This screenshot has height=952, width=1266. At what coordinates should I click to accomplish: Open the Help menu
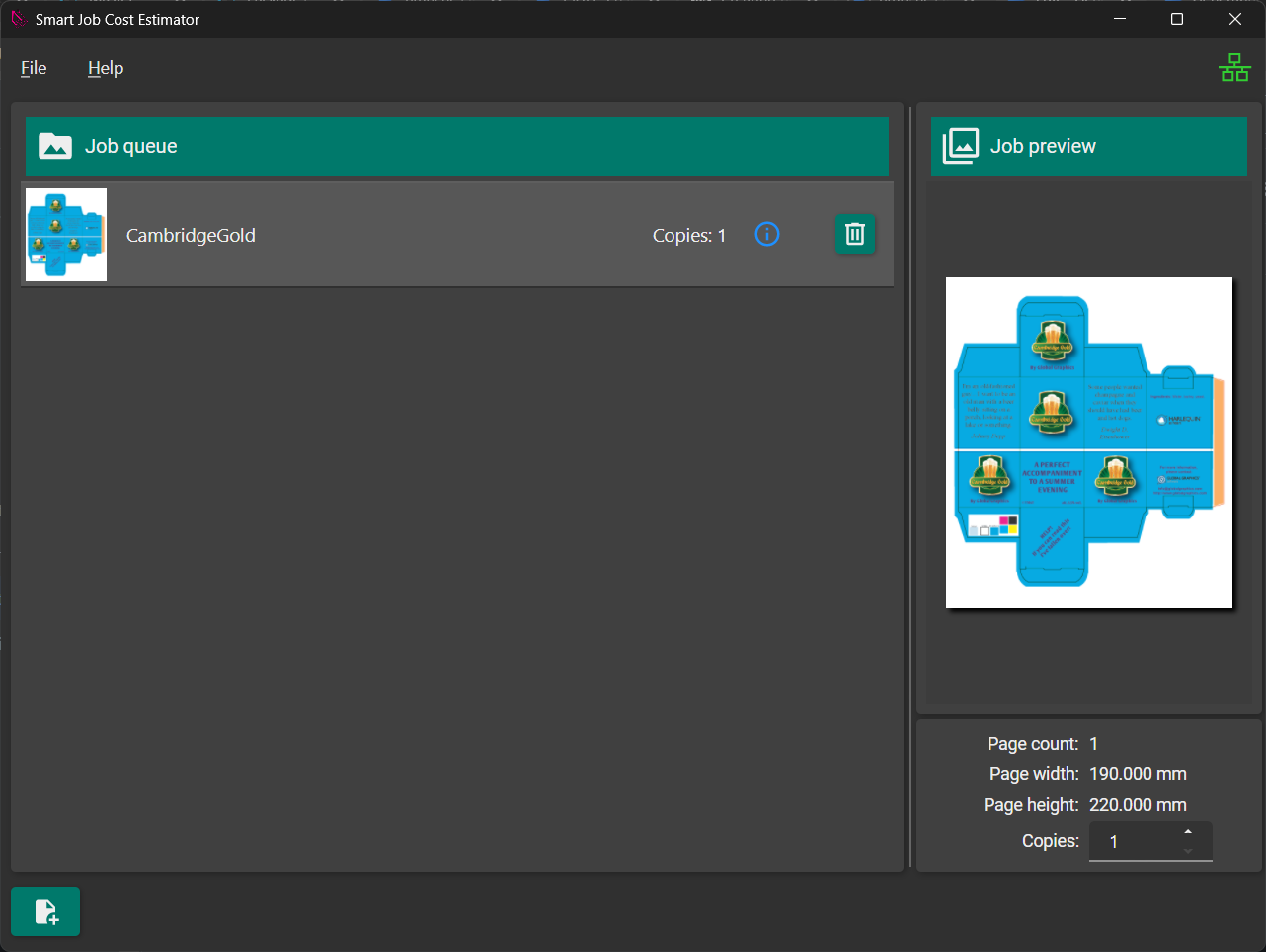pyautogui.click(x=106, y=68)
